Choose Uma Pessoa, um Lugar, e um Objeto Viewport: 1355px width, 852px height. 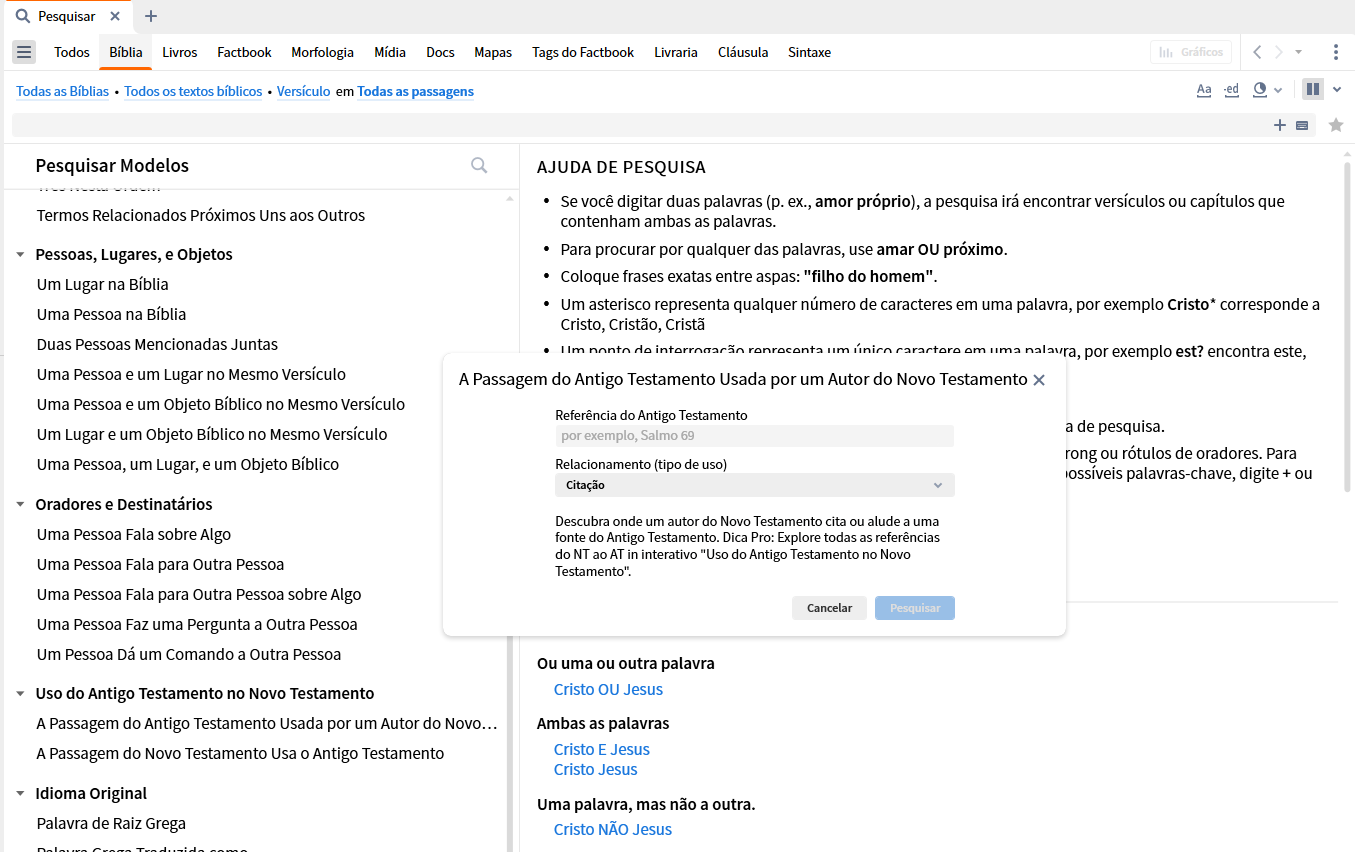pos(188,464)
